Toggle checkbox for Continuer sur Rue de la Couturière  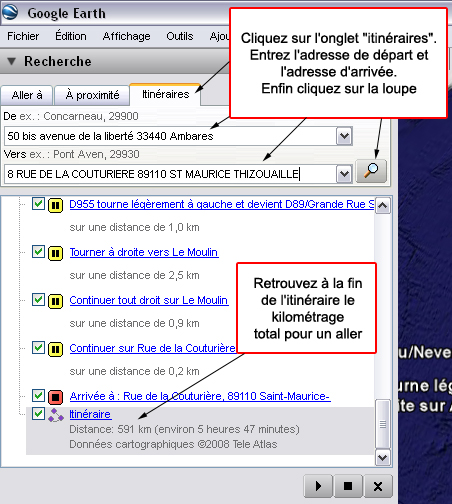coord(38,348)
